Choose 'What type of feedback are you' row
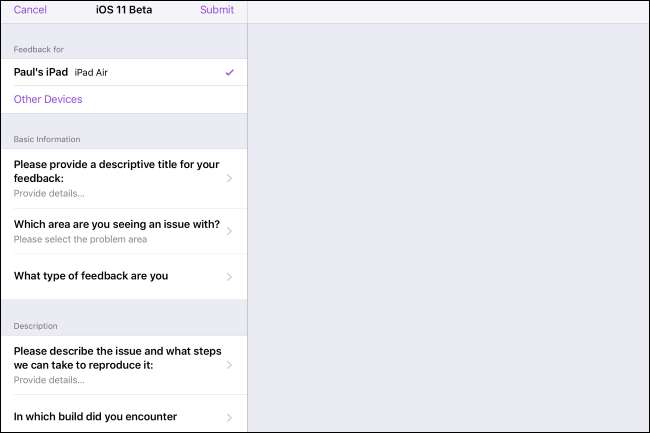650x433 pixels. (91, 277)
